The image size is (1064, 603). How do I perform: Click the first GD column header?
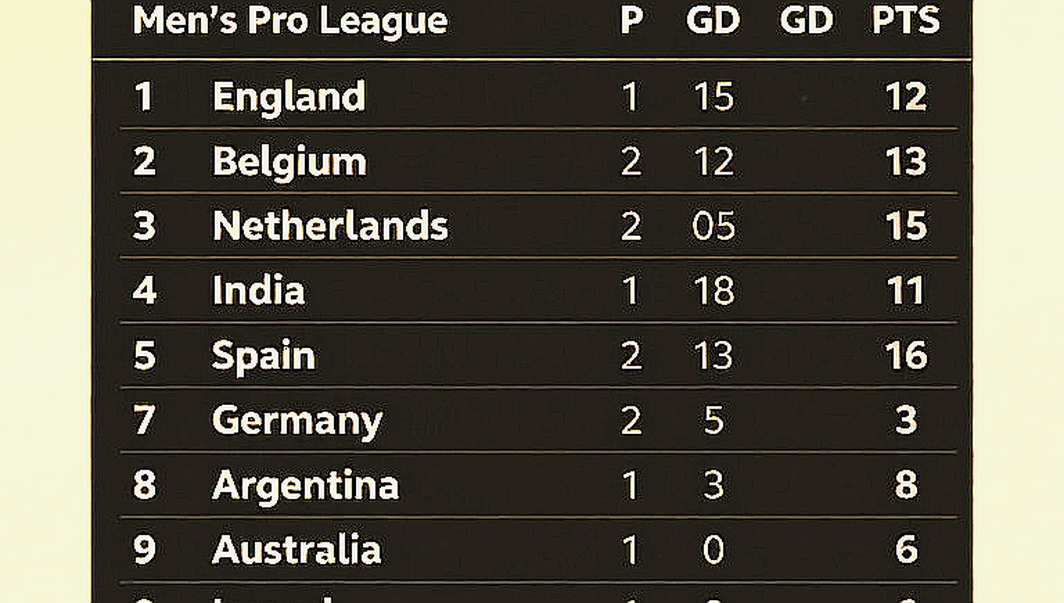[713, 20]
